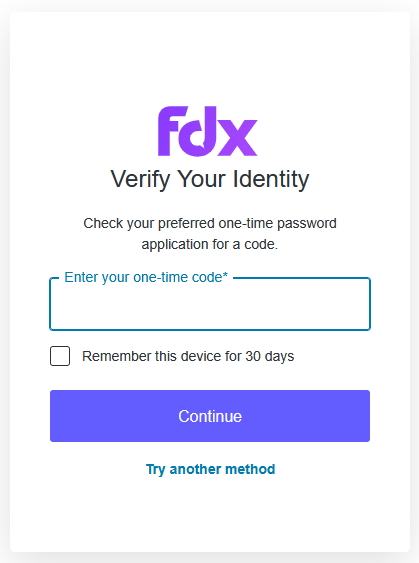The height and width of the screenshot is (563, 419).
Task: Click the 'Enter your one-time code' floating label
Action: [x=146, y=277]
